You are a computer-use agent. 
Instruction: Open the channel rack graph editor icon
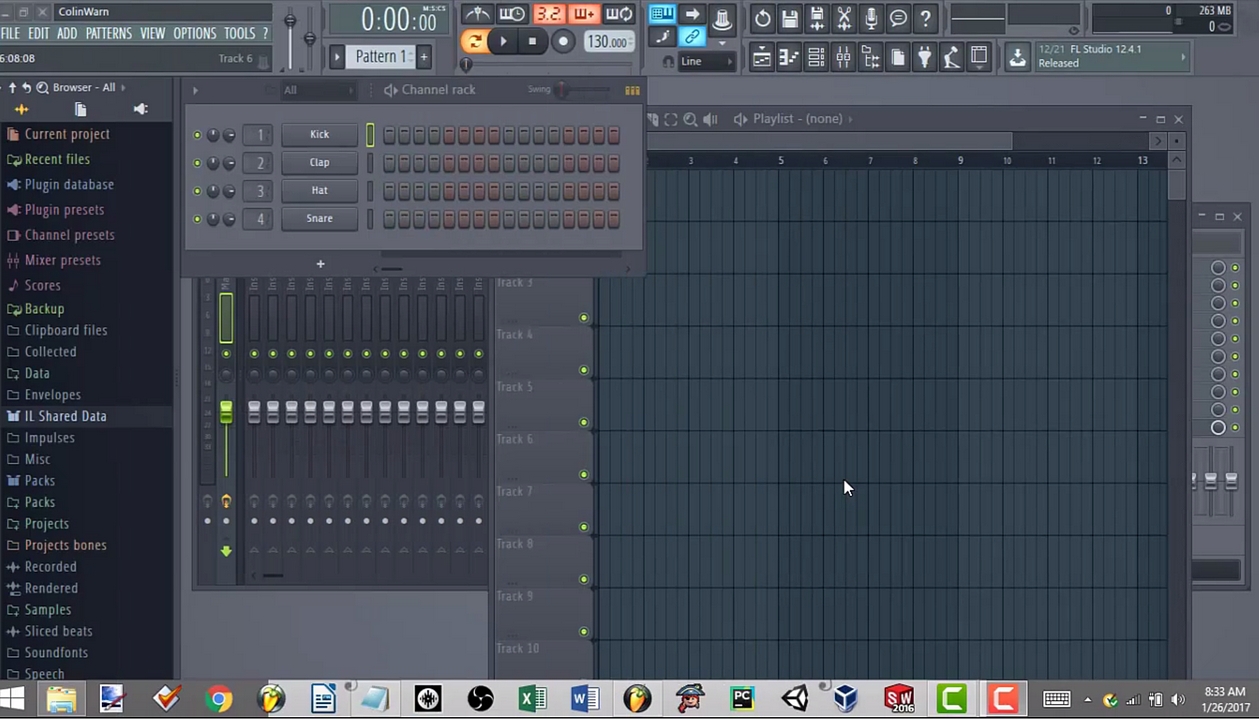(632, 90)
